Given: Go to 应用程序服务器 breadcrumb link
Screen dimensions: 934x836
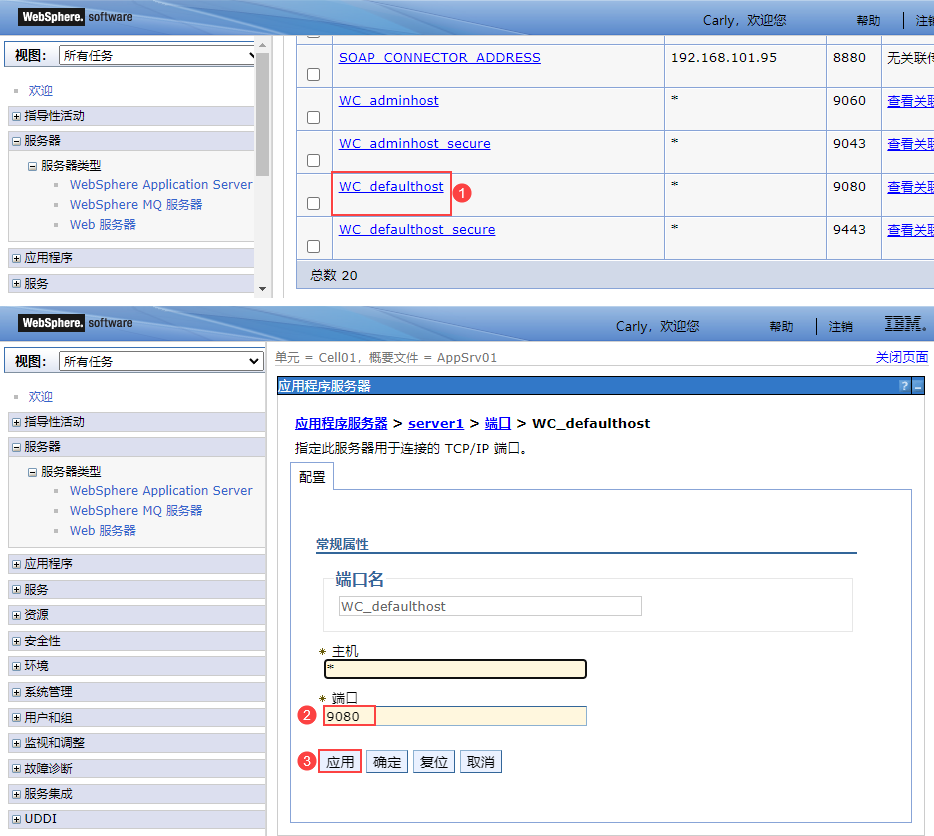Looking at the screenshot, I should [341, 424].
